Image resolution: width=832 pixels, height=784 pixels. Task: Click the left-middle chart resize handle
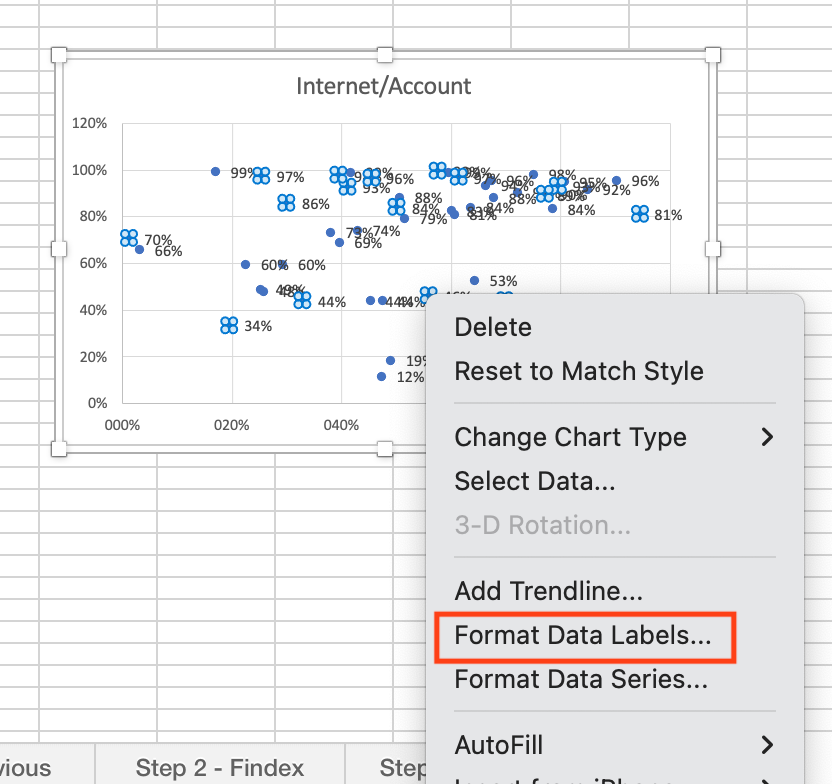click(x=59, y=249)
